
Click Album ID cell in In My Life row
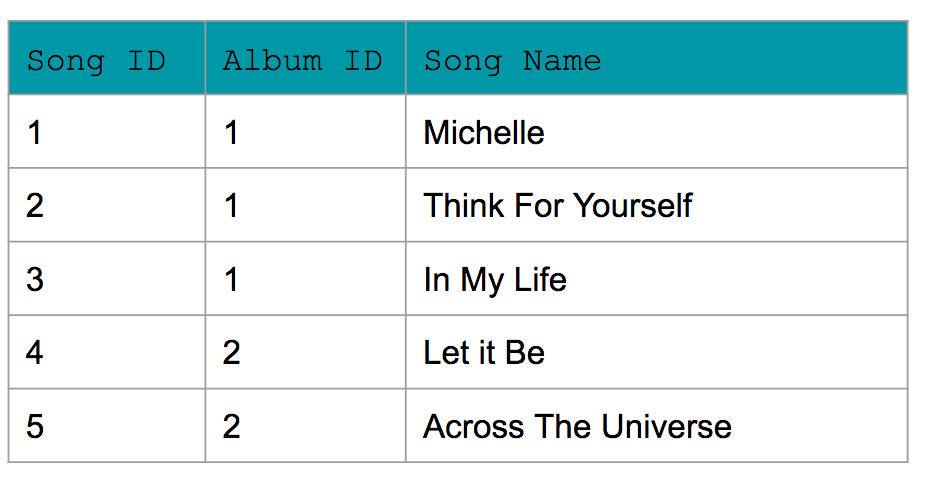coord(232,279)
